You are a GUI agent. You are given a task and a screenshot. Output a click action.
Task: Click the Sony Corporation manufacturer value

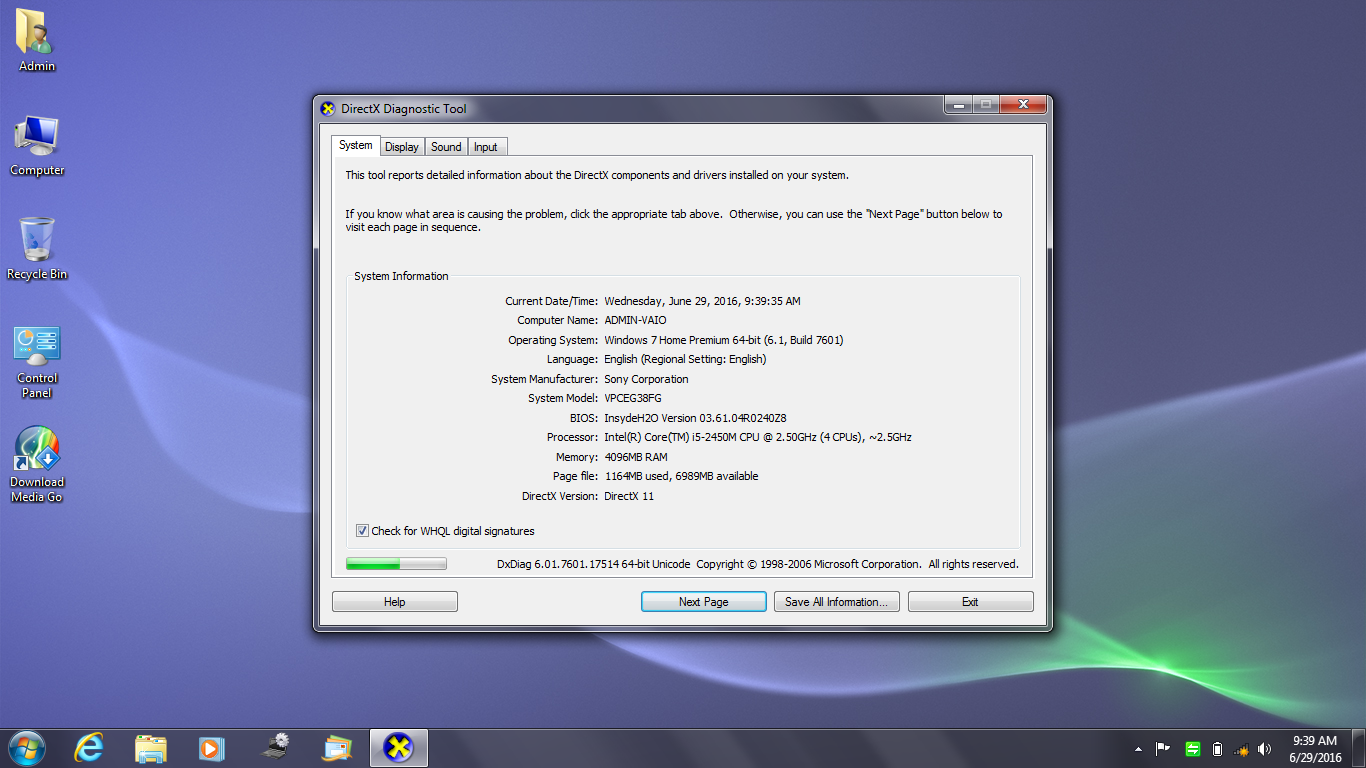[x=646, y=379]
